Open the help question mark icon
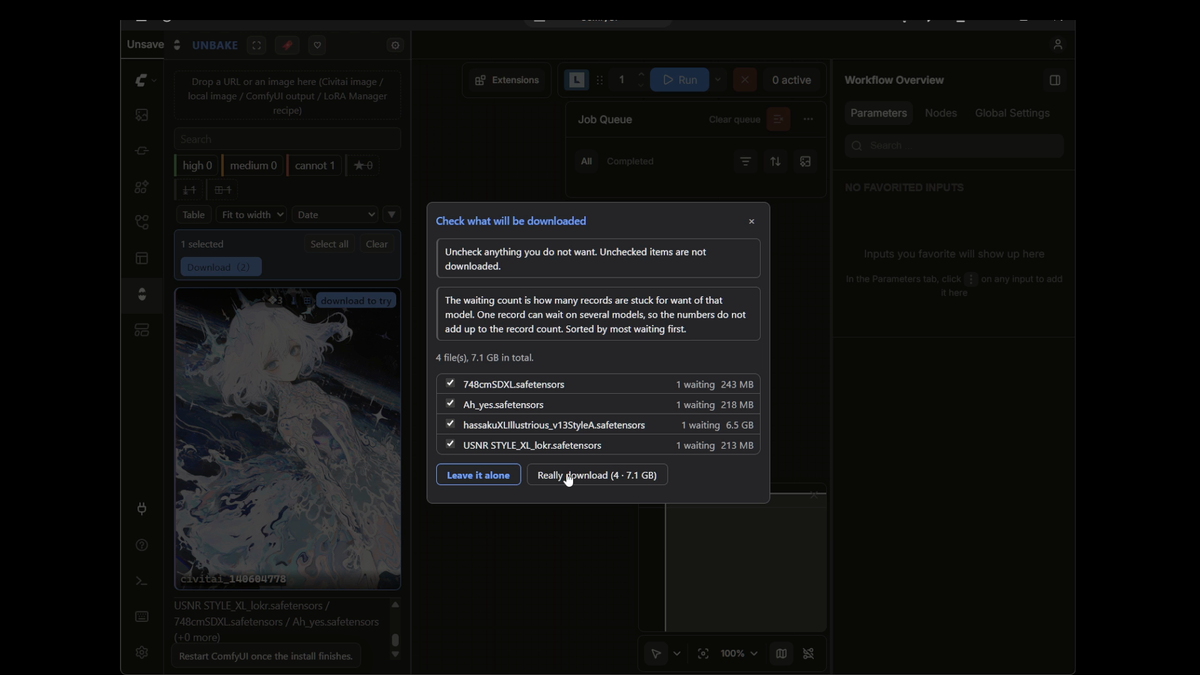This screenshot has width=1200, height=675. pyautogui.click(x=142, y=545)
